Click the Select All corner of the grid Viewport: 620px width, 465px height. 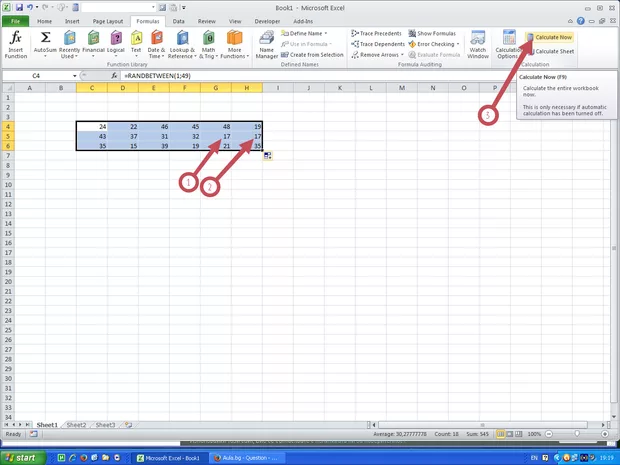8,88
